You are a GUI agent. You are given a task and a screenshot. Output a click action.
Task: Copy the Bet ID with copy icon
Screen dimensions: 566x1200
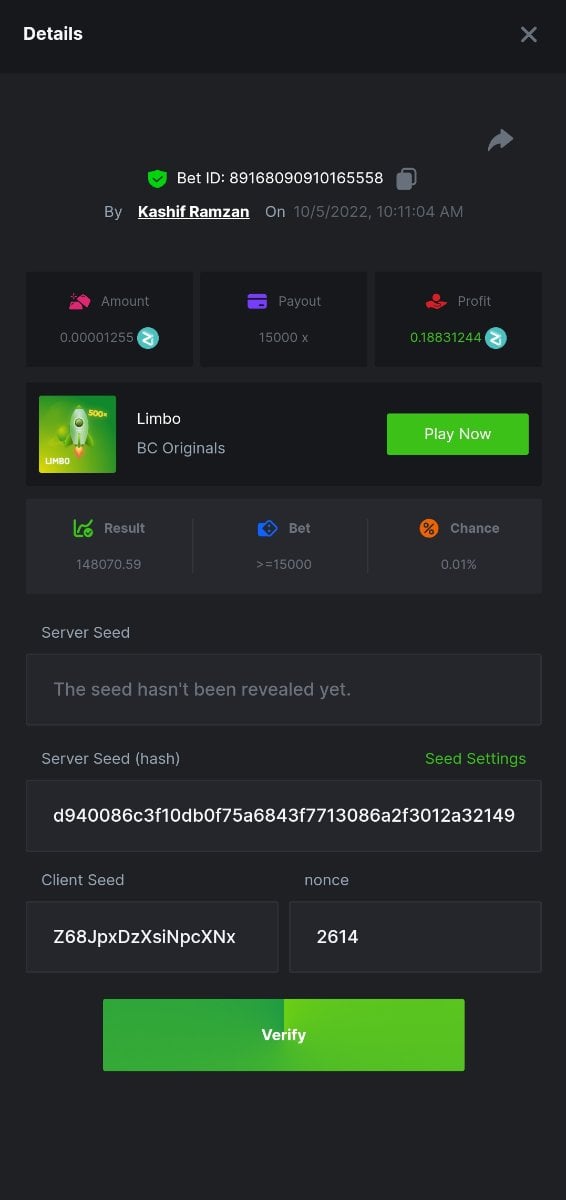(406, 178)
